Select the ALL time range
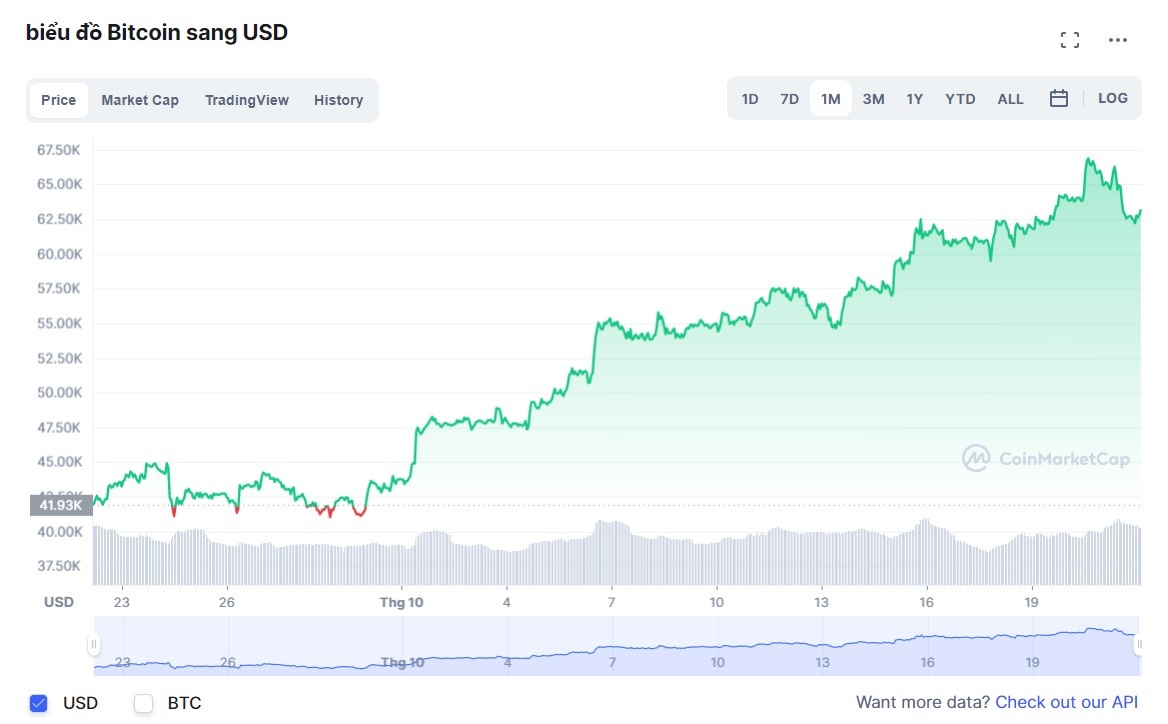Image resolution: width=1168 pixels, height=724 pixels. (1010, 98)
